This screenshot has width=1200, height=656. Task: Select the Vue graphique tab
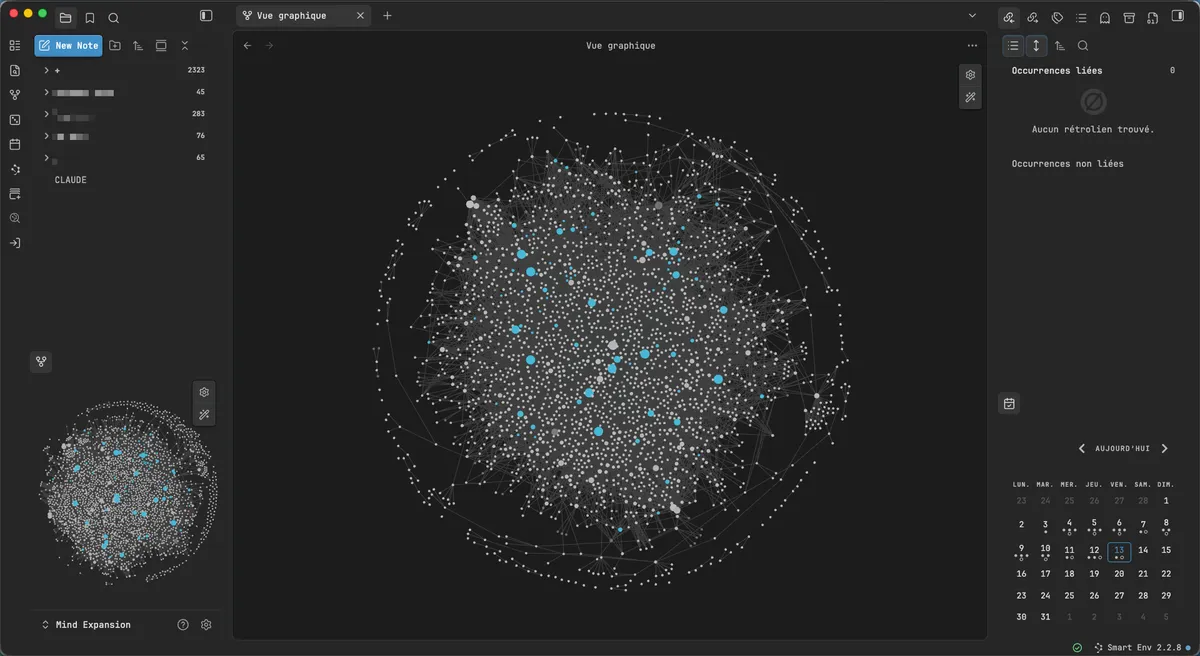tap(291, 16)
